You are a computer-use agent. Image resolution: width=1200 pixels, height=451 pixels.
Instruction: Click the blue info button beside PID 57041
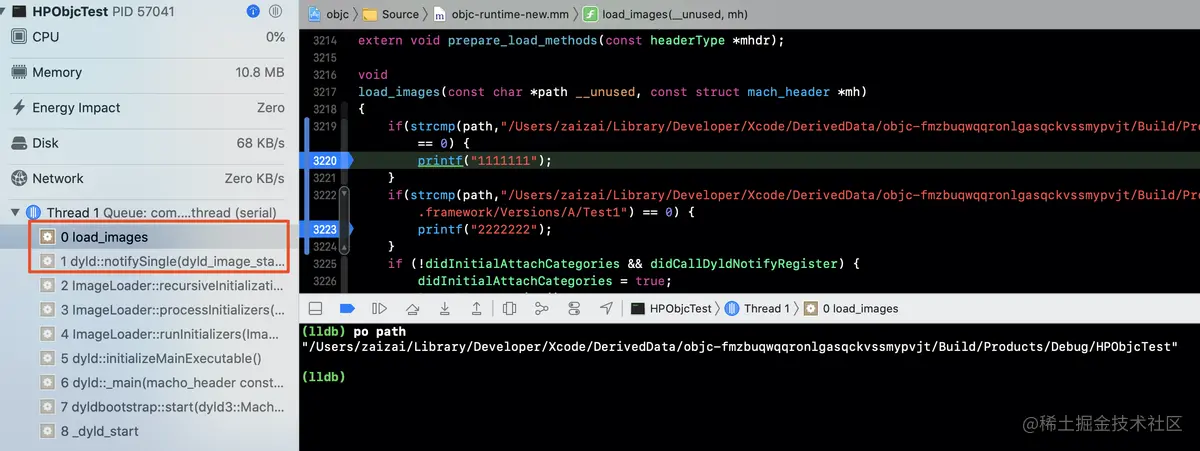point(253,12)
